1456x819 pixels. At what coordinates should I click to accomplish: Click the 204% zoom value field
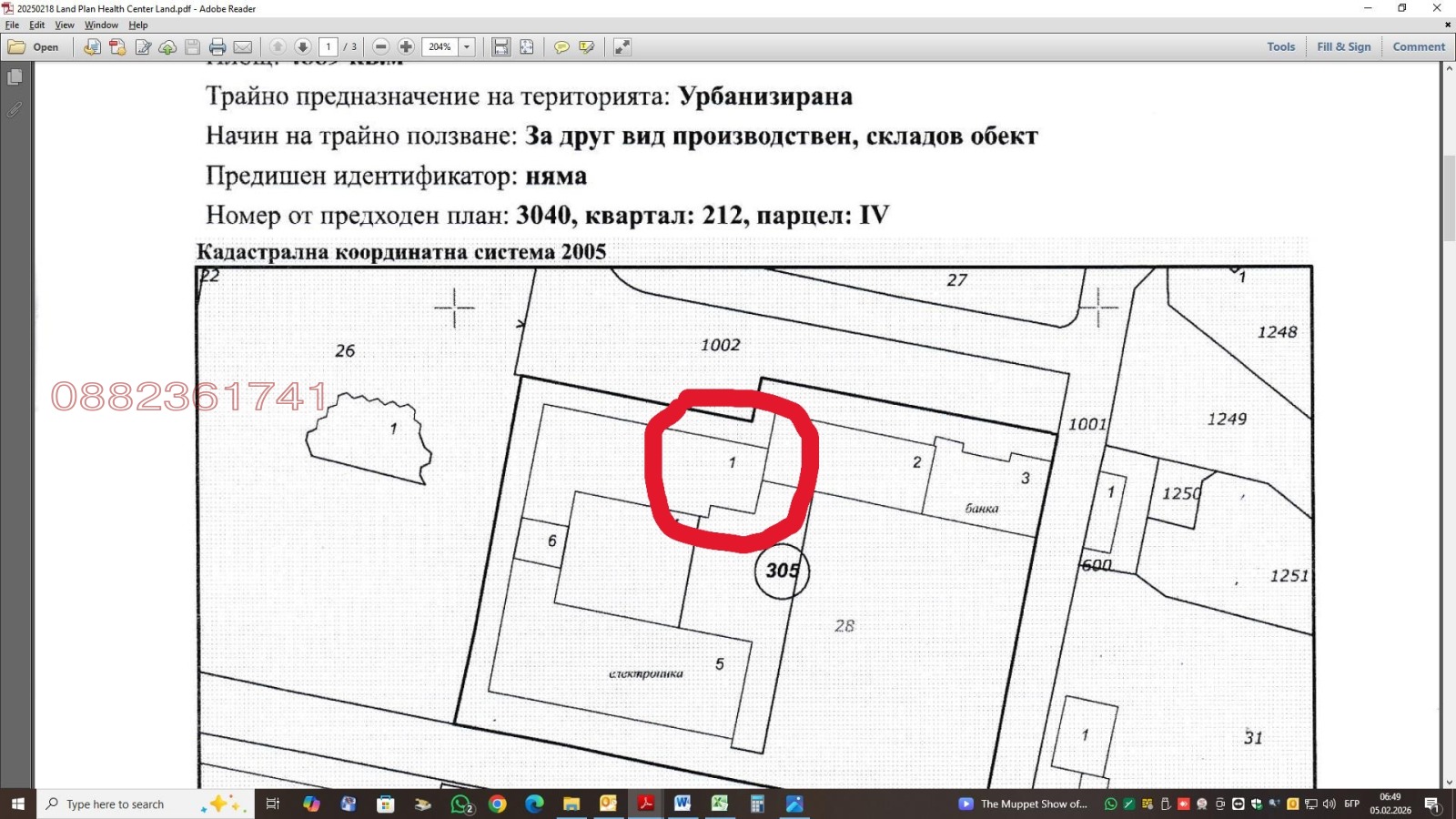(x=440, y=47)
